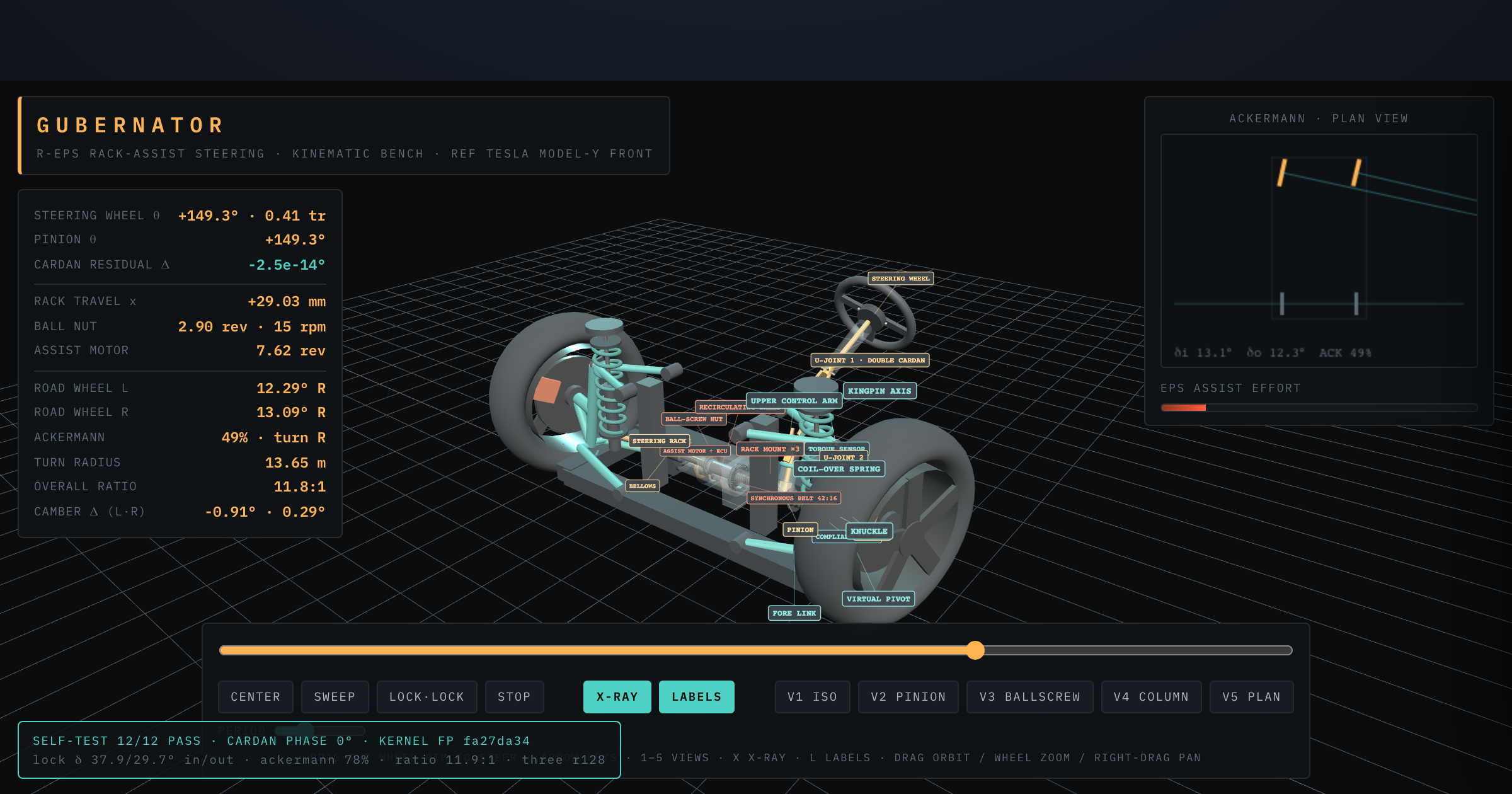Click the ASSIST MOTOR + ECU label
The height and width of the screenshot is (794, 1512).
[x=695, y=451]
